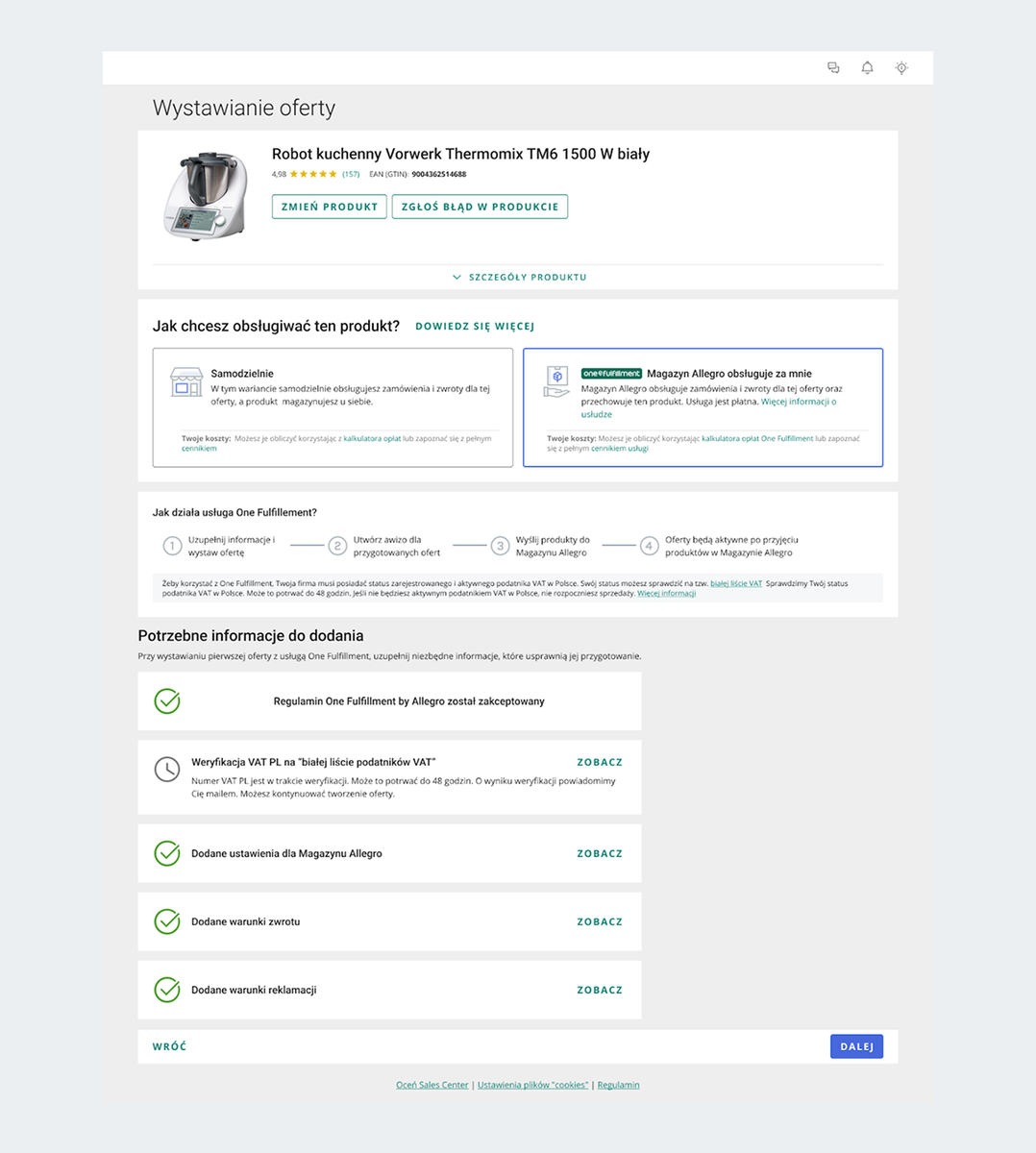
Task: Click step 1 circle icon
Action: coord(172,546)
